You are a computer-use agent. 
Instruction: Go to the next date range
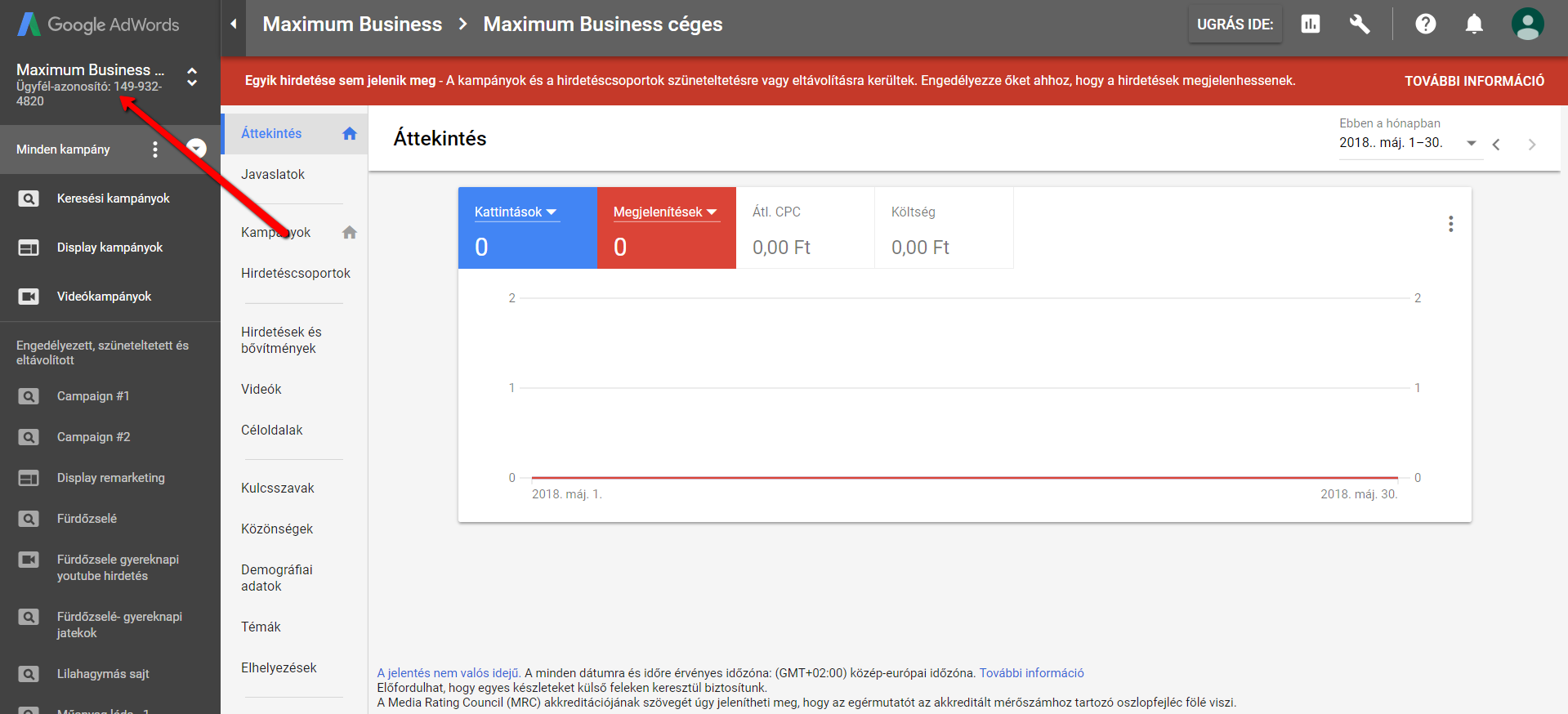(1532, 145)
